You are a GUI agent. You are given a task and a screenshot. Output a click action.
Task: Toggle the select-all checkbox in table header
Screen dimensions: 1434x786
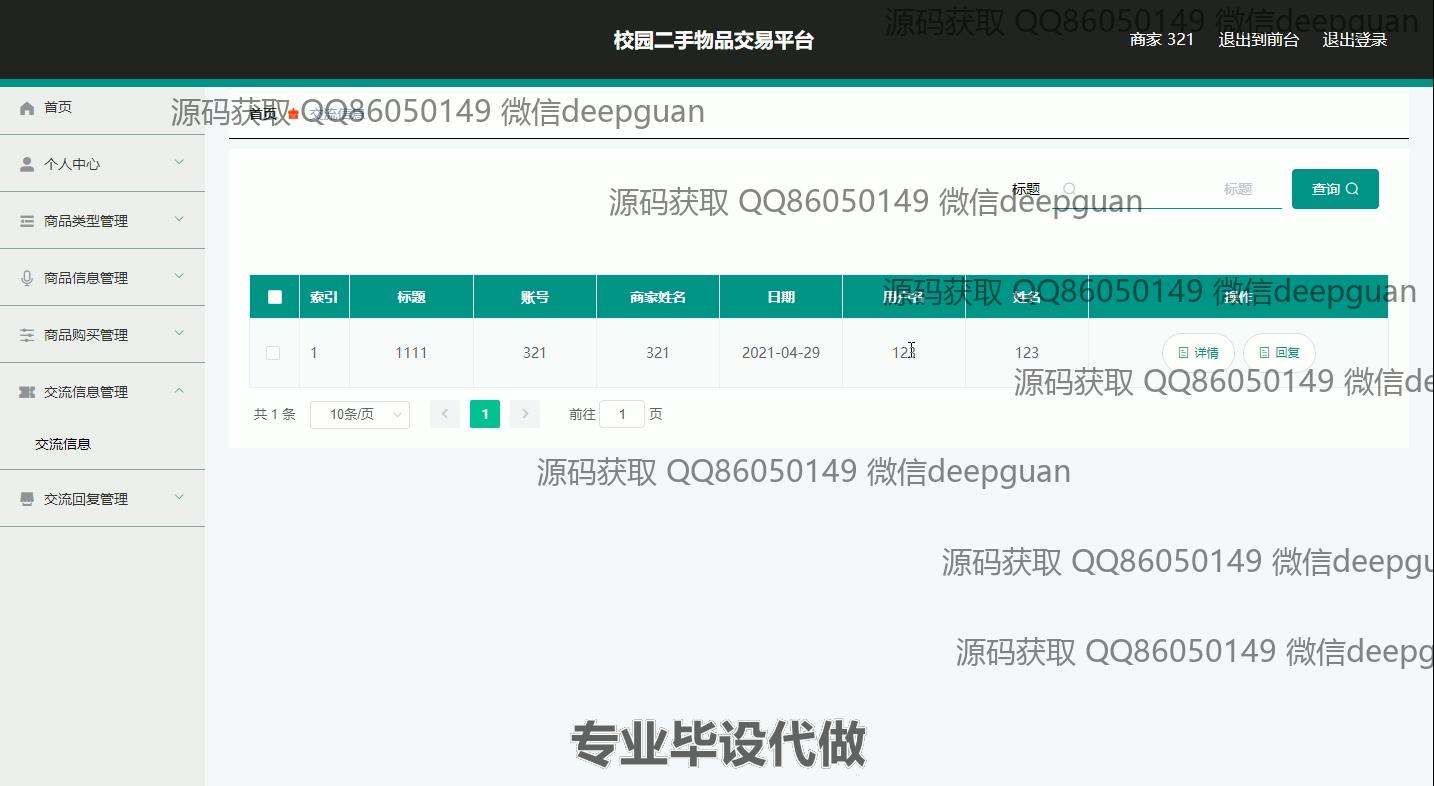(275, 297)
